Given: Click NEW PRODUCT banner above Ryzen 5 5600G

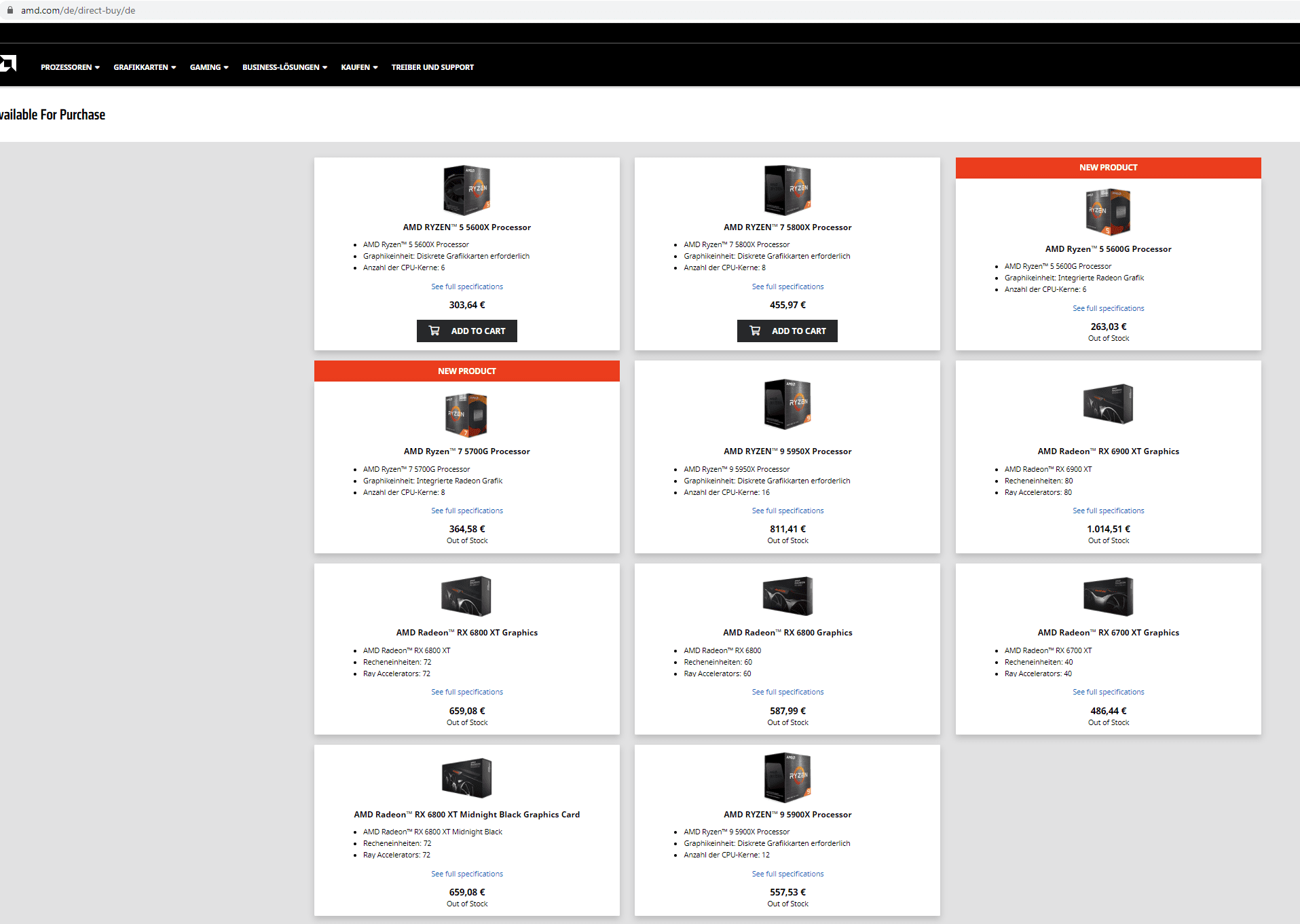Looking at the screenshot, I should 1109,168.
